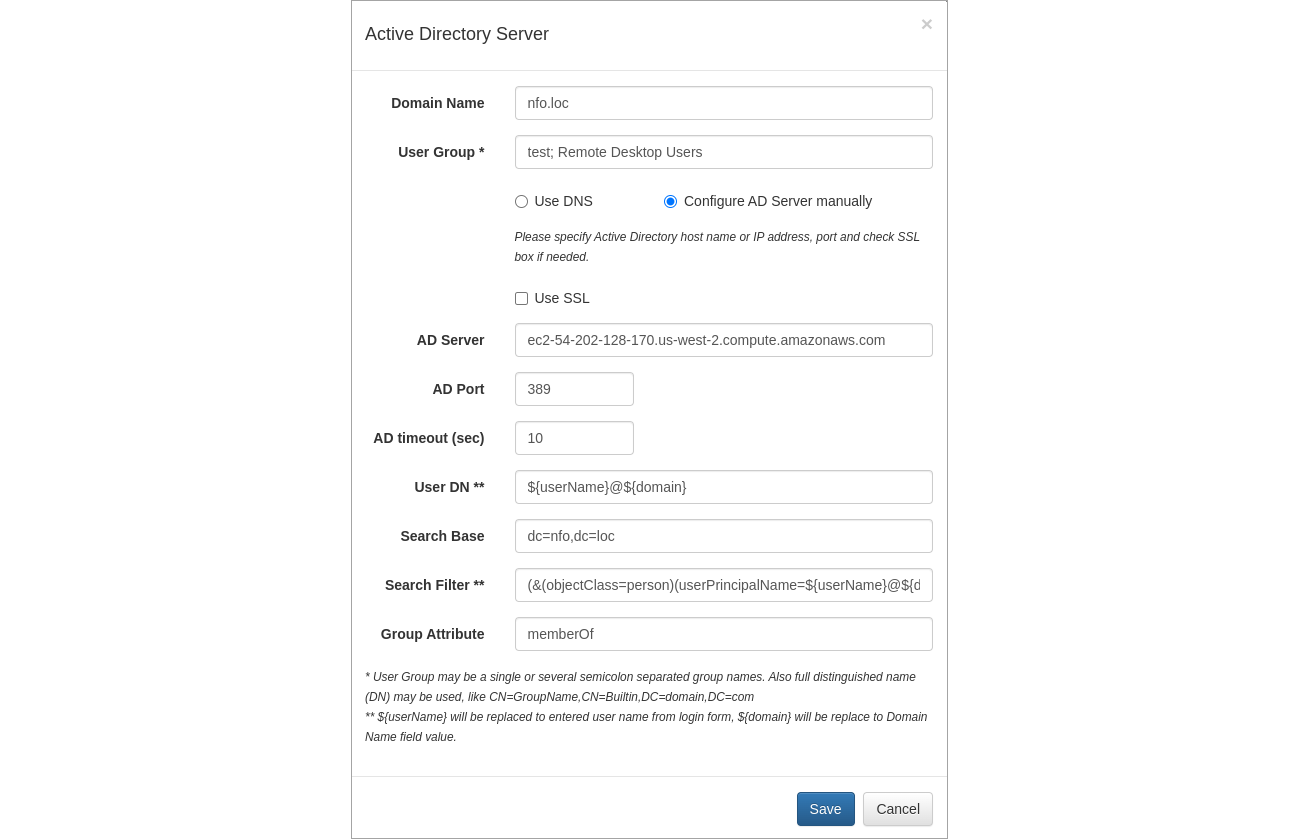This screenshot has width=1300, height=839.
Task: Click the Domain Name input field
Action: tap(723, 103)
